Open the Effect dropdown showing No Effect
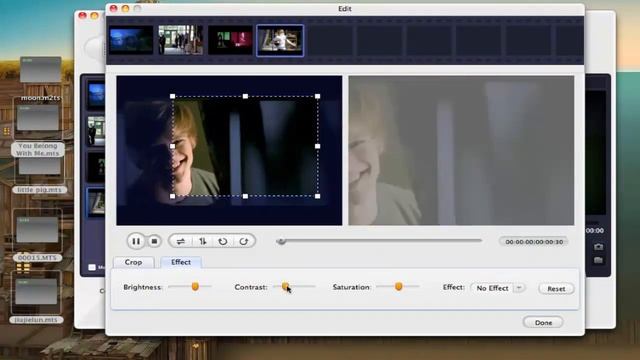The image size is (640, 360). [498, 288]
